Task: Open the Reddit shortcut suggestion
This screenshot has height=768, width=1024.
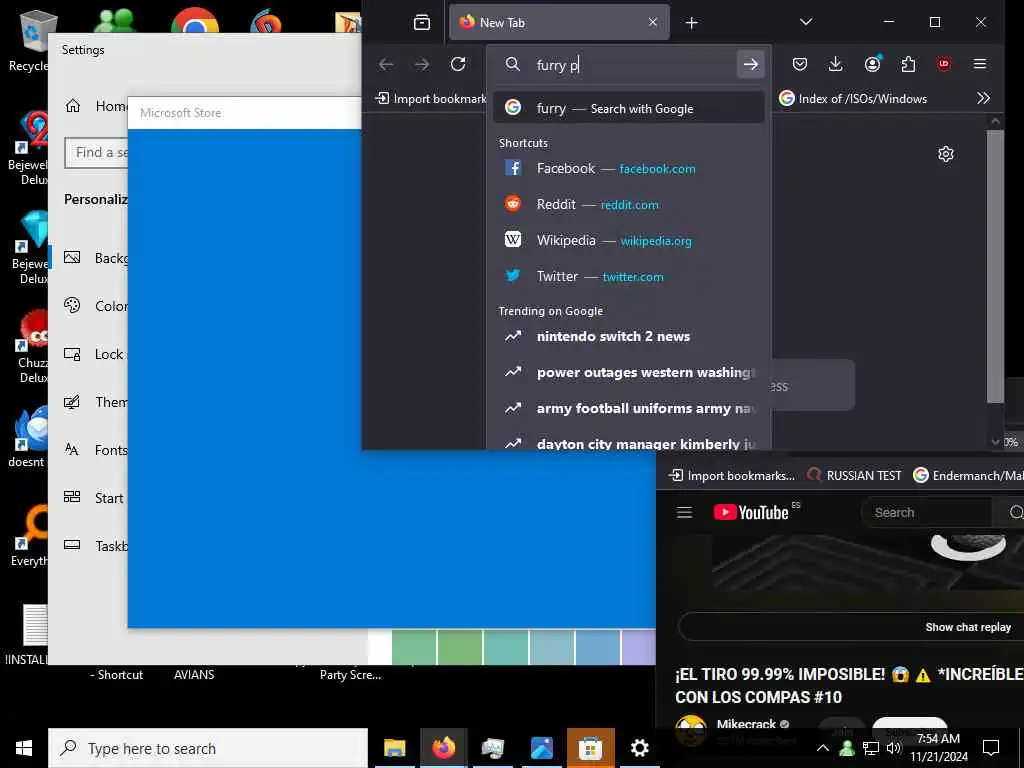Action: point(628,204)
